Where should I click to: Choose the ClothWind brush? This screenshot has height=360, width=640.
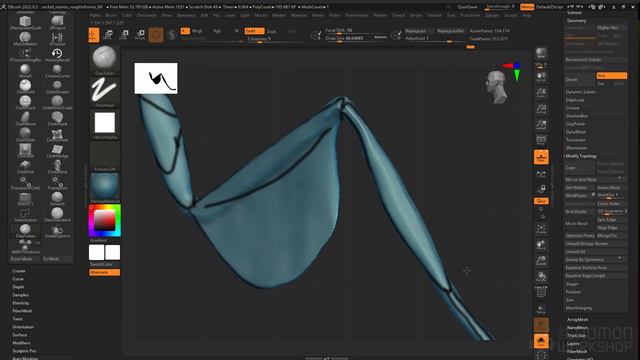(x=57, y=167)
